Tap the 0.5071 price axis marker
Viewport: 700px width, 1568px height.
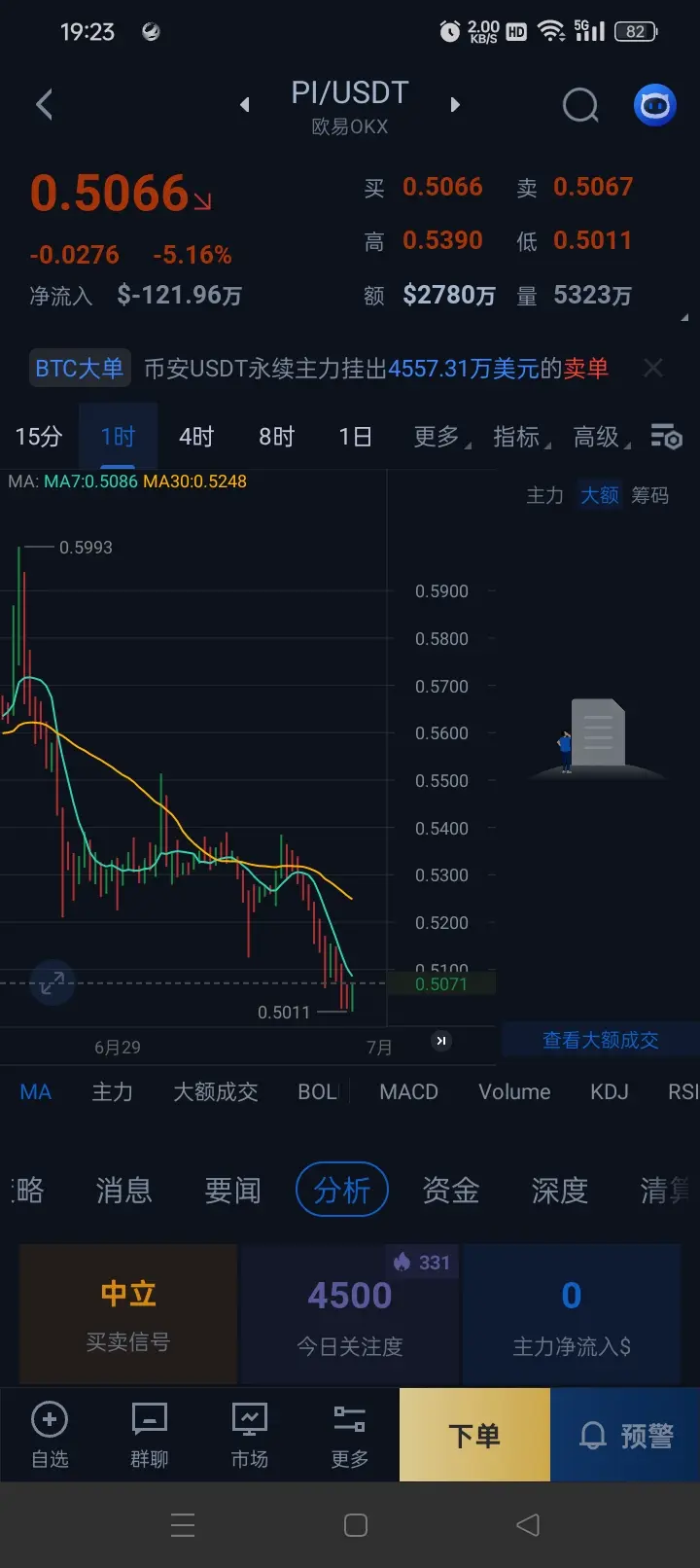[x=441, y=984]
